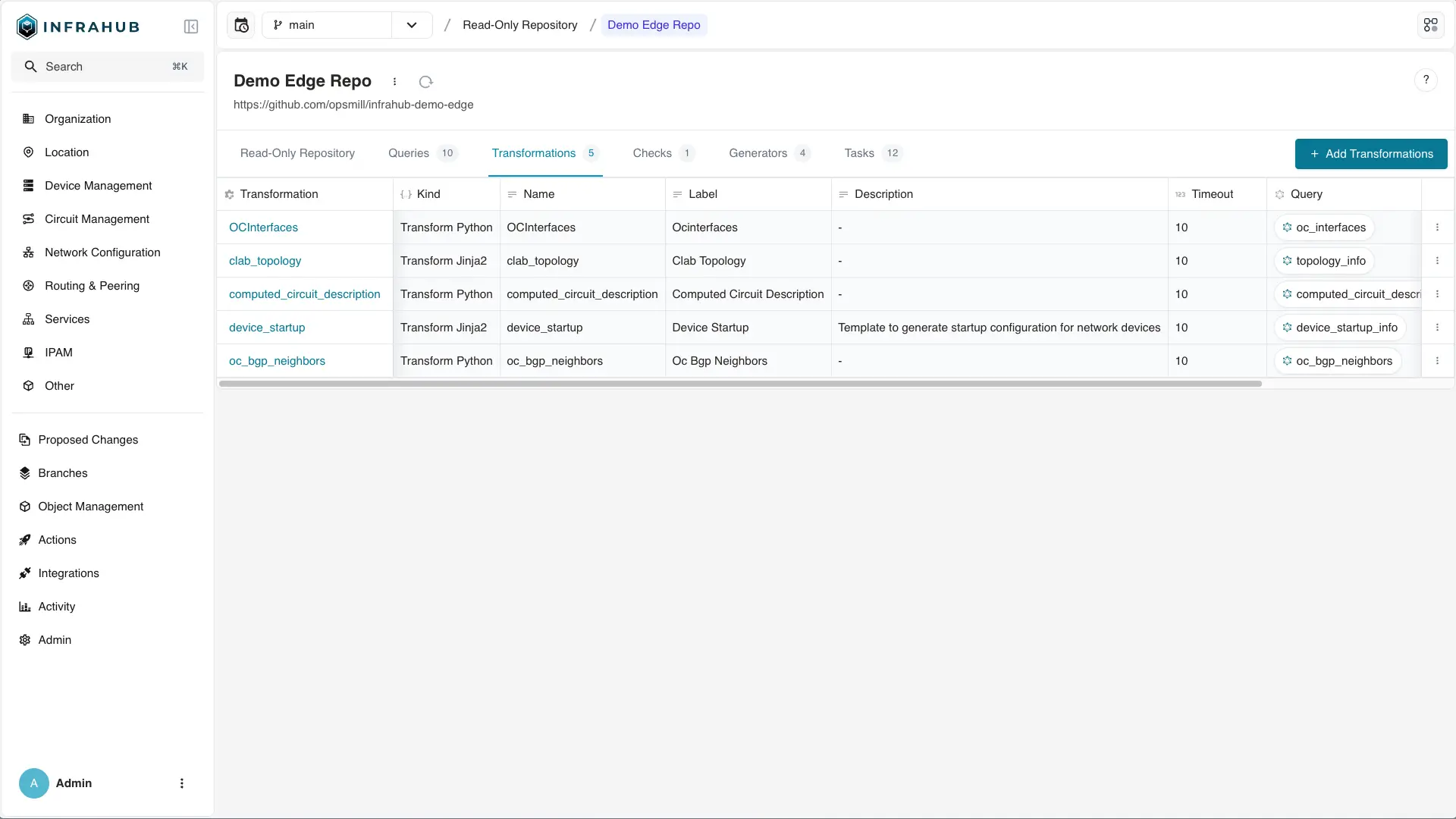
Task: Click Demo Edge Repo breadcrumb
Action: coord(654,25)
